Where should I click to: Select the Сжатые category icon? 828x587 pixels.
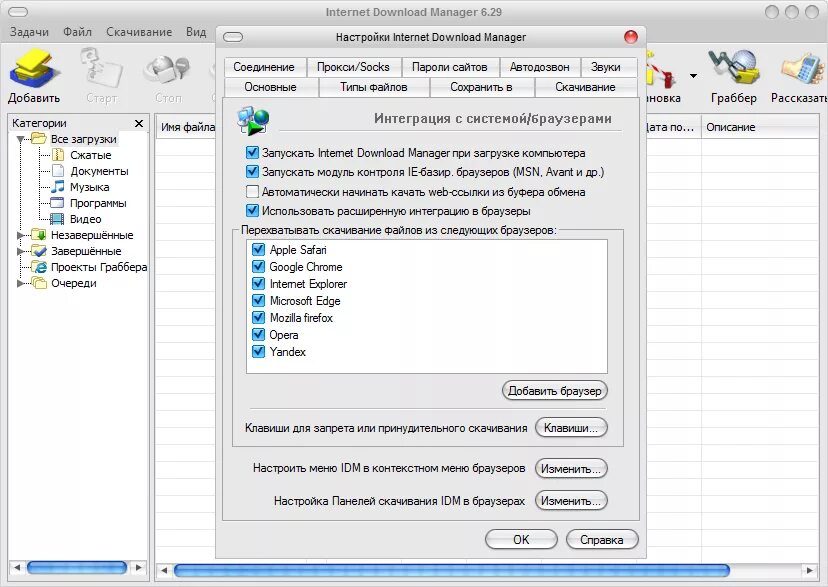[58, 155]
